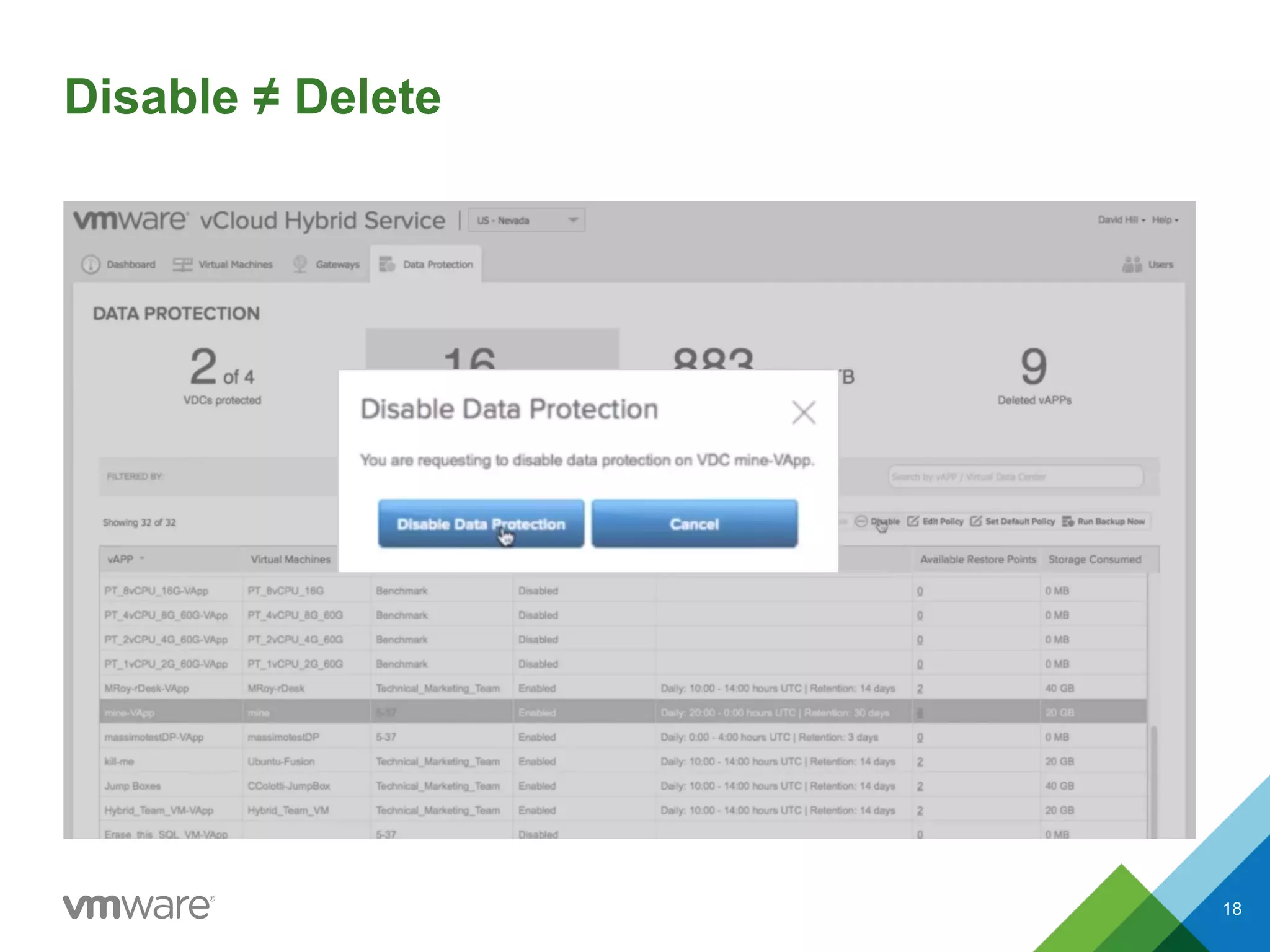Select the Data Protection tab
The image size is (1270, 952).
pyautogui.click(x=426, y=265)
